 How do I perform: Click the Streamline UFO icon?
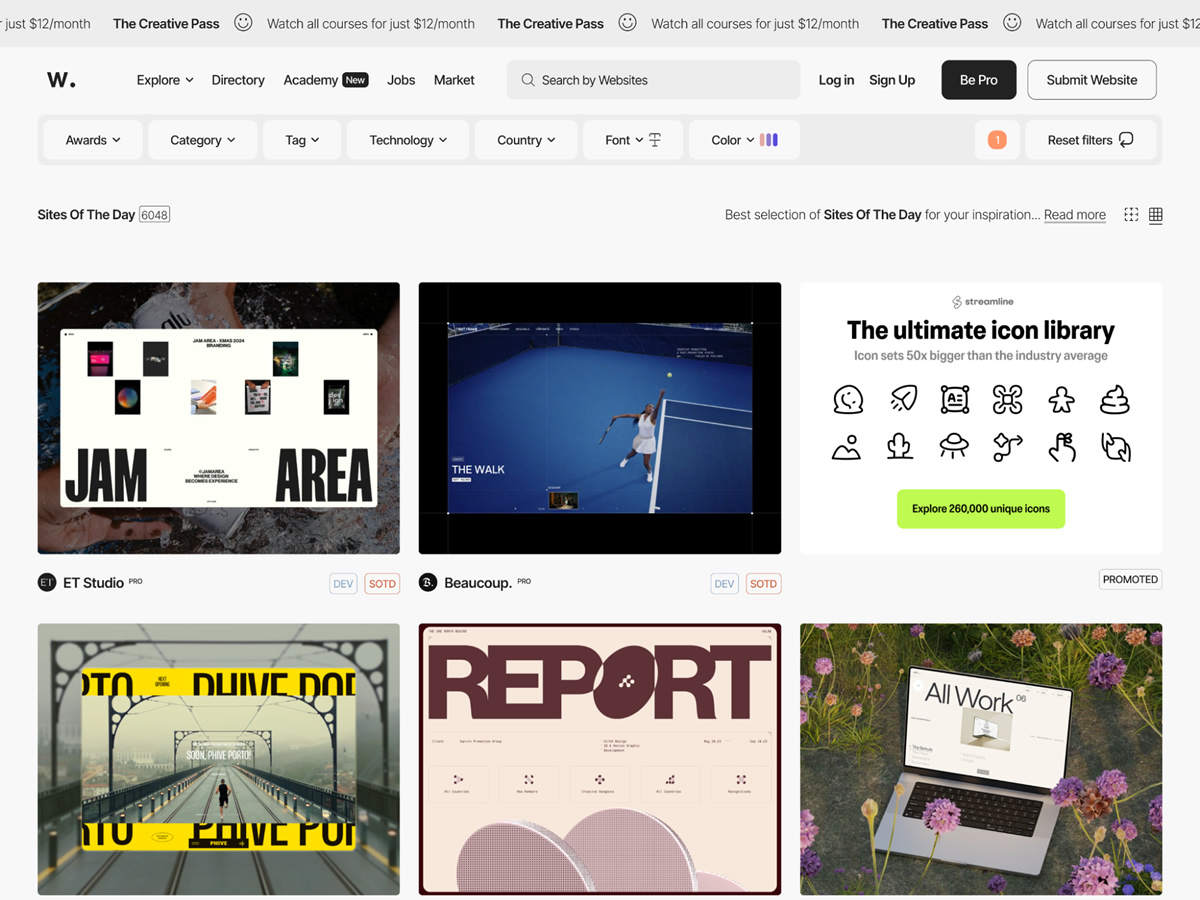tap(954, 446)
